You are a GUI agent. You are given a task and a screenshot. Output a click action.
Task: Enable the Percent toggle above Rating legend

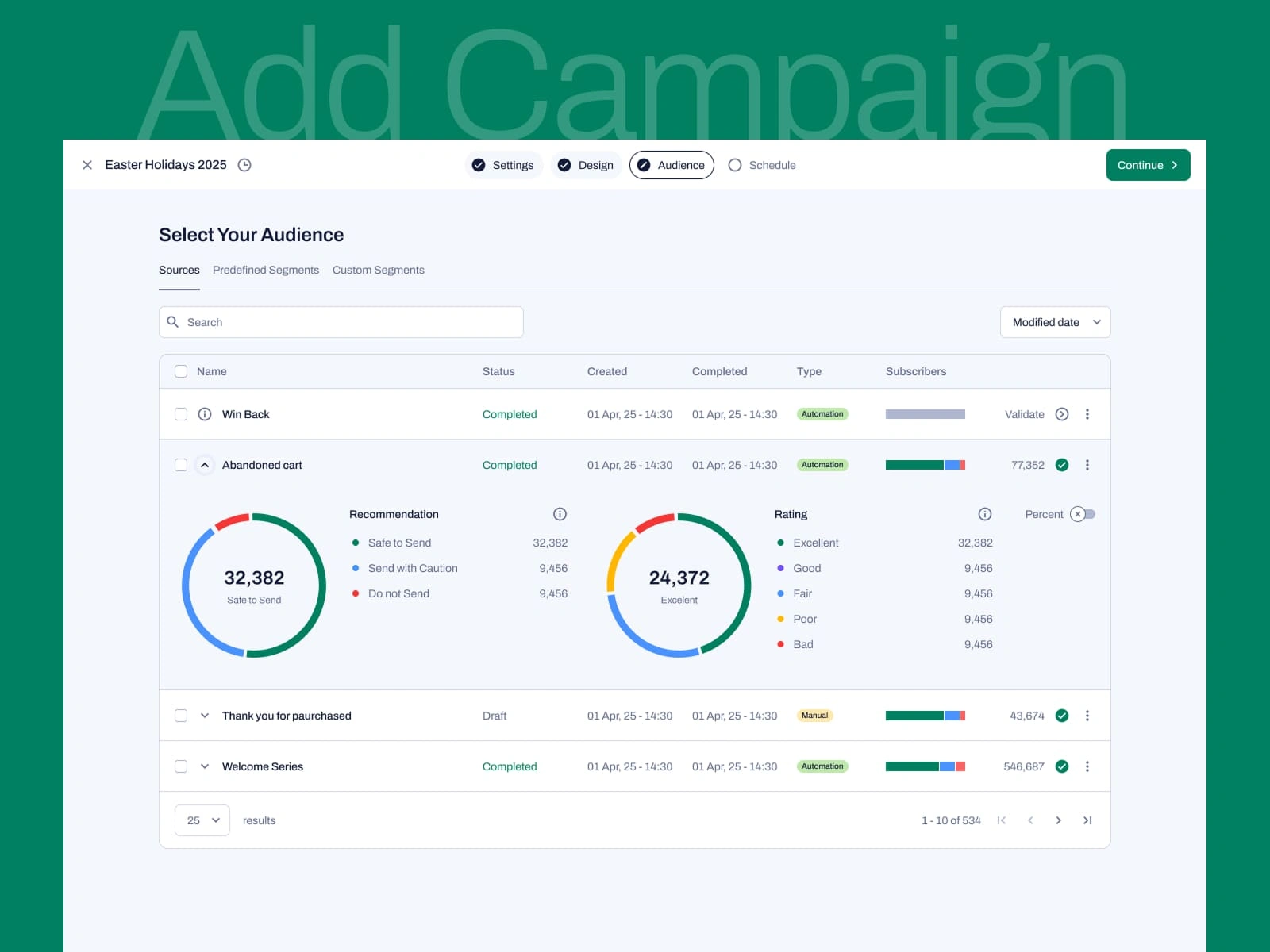point(1083,514)
